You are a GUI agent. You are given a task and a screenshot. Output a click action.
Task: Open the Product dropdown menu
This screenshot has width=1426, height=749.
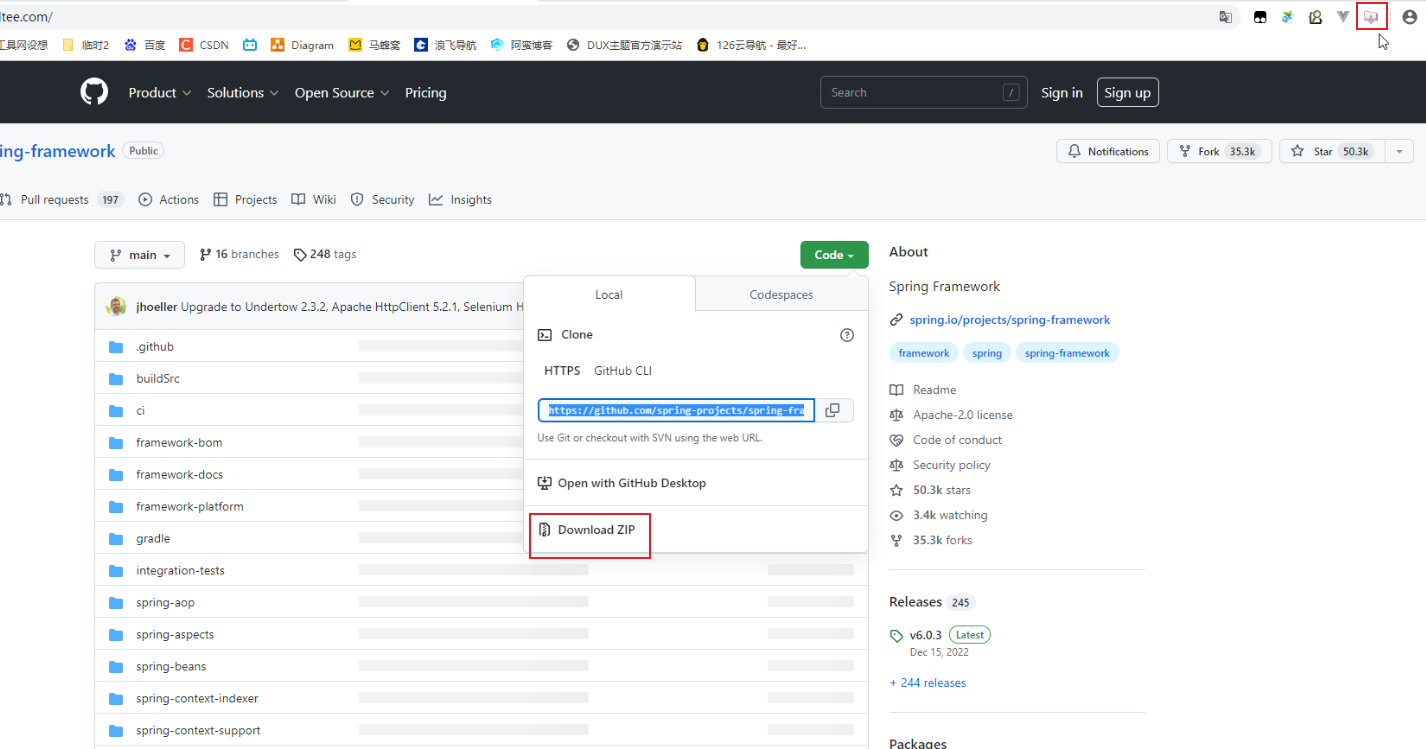(160, 93)
